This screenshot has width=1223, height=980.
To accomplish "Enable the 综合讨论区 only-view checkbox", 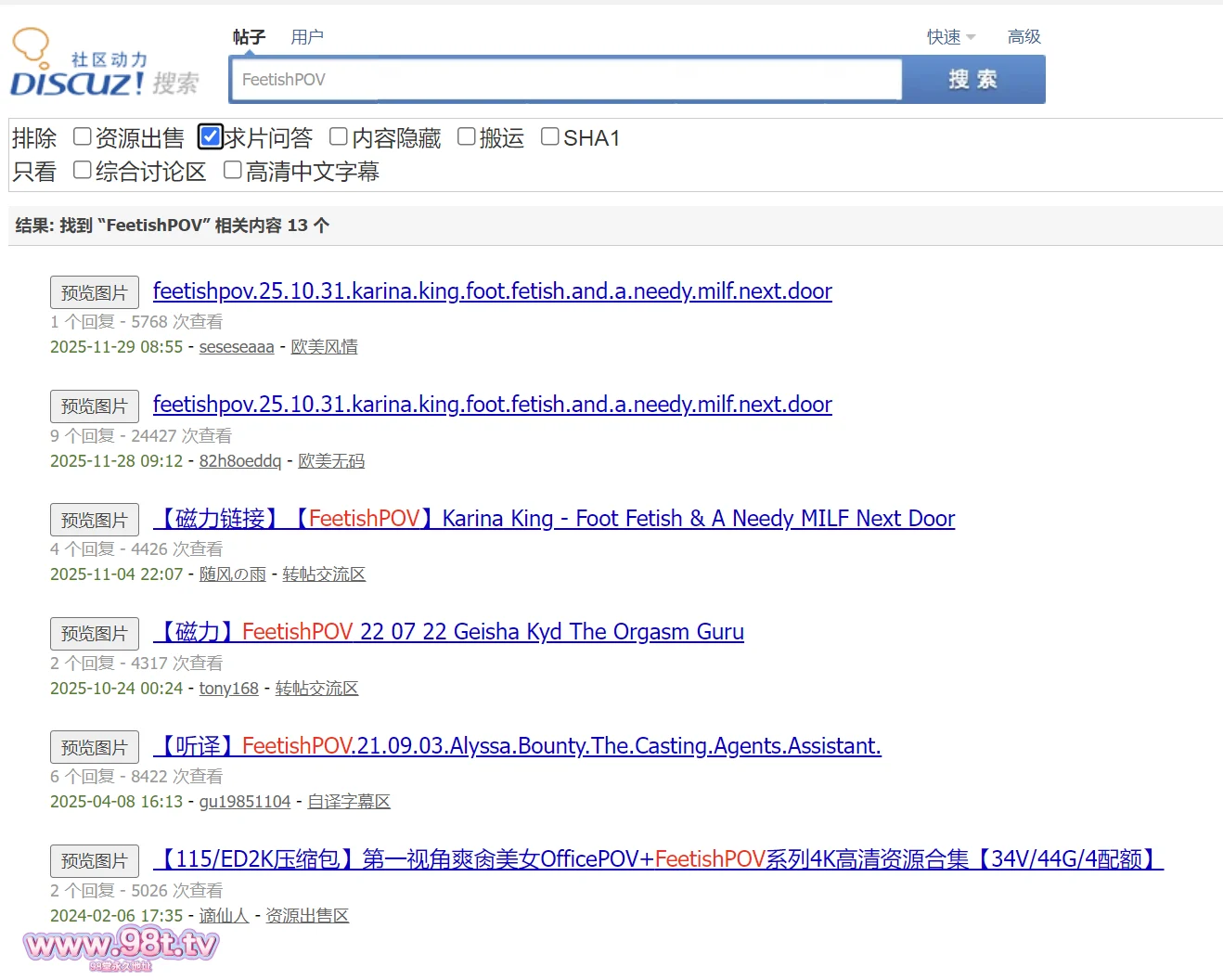I will [x=83, y=171].
